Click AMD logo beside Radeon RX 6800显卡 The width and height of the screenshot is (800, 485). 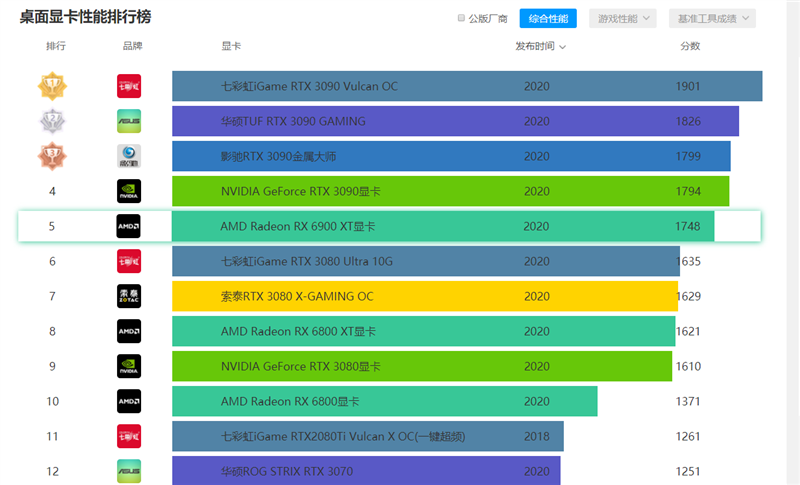point(129,401)
